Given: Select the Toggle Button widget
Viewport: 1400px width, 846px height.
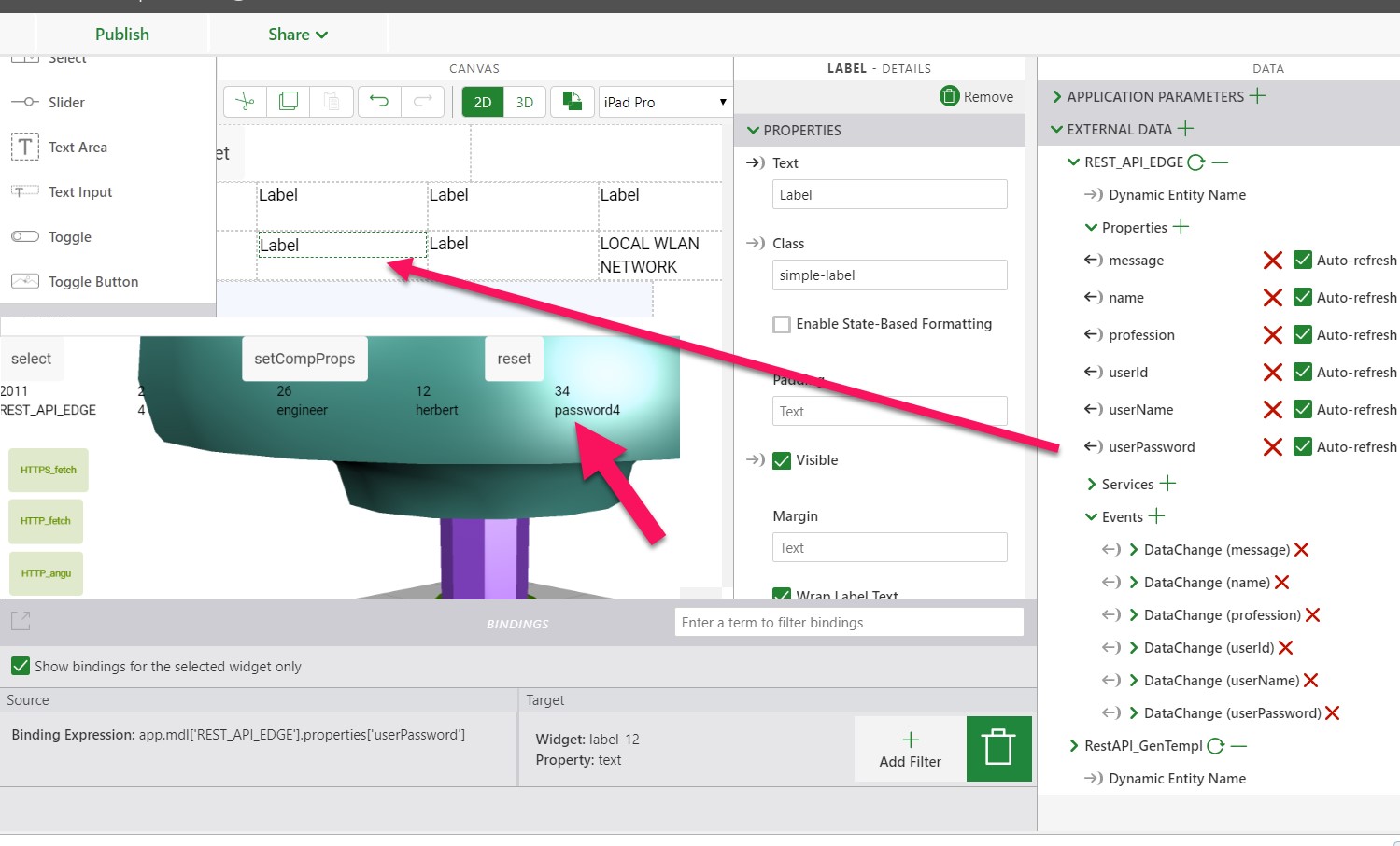Looking at the screenshot, I should 93,281.
